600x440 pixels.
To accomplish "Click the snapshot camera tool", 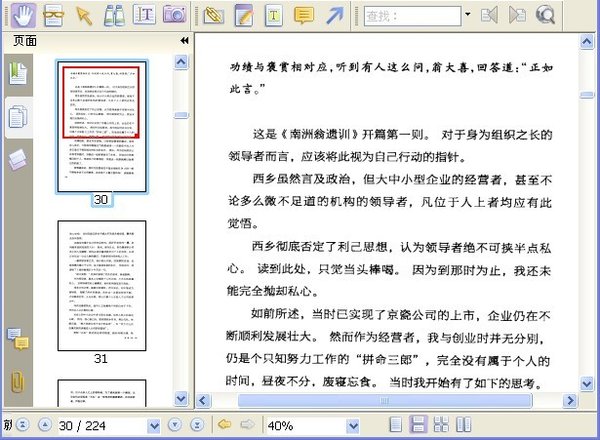I will [174, 15].
